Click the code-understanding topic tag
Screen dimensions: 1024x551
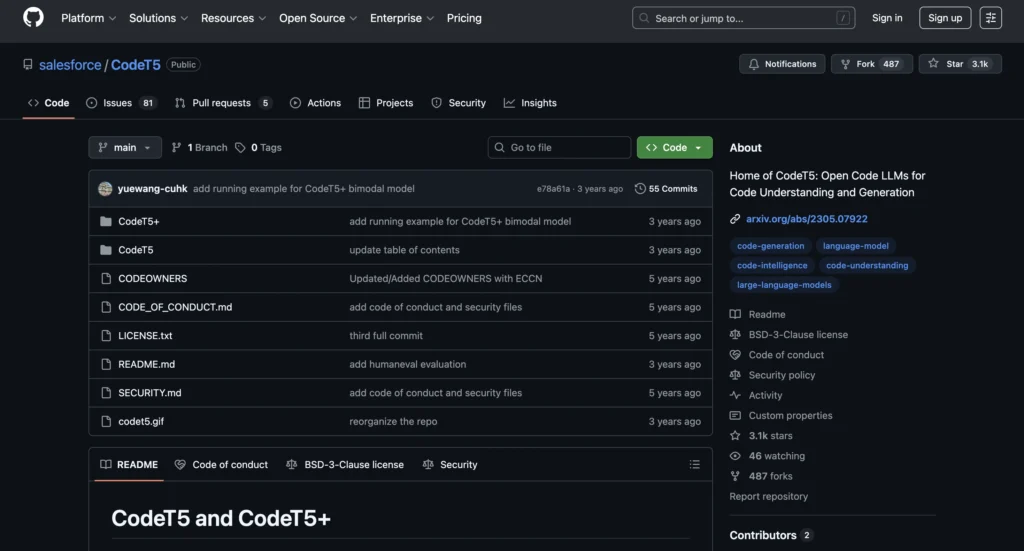(x=867, y=266)
